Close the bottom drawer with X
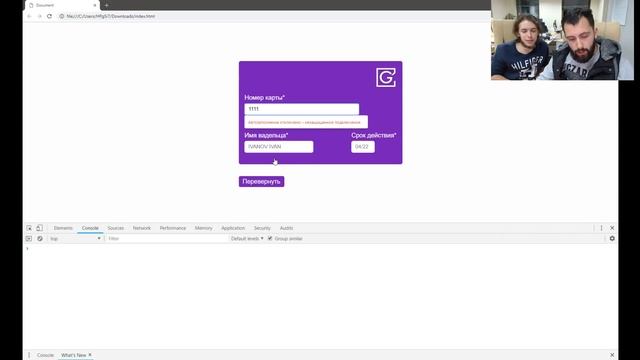The image size is (640, 360). pyautogui.click(x=612, y=355)
